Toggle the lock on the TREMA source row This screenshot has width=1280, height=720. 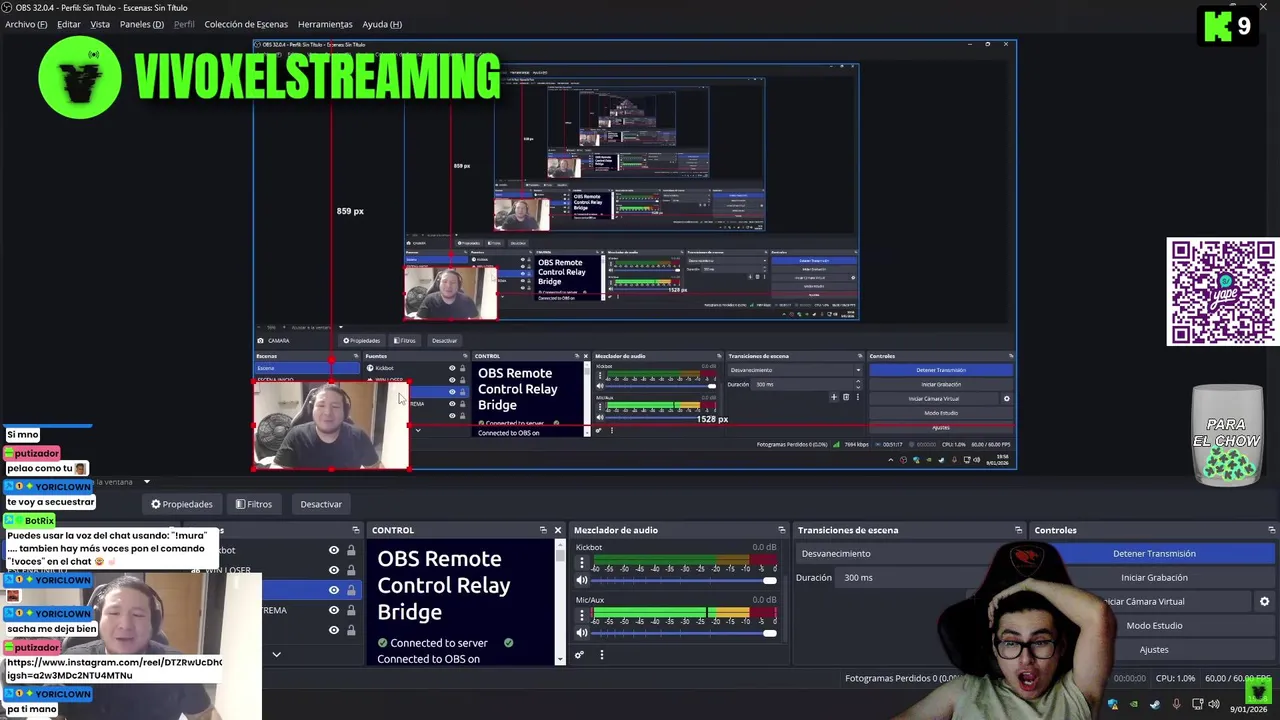click(x=351, y=610)
